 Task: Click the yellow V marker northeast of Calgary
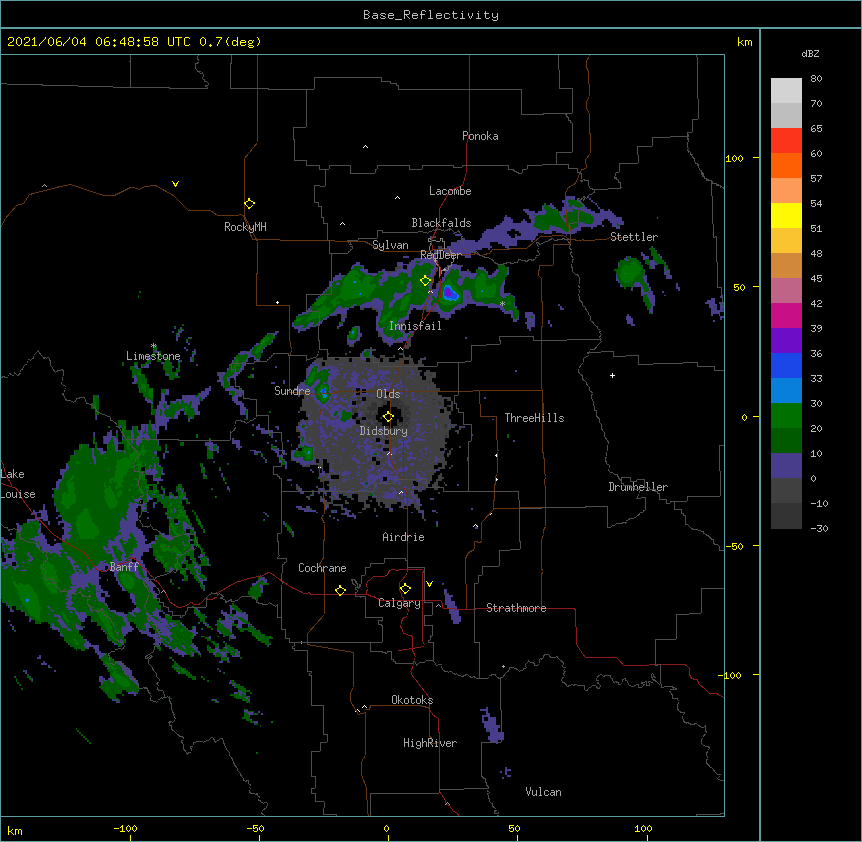coord(429,584)
